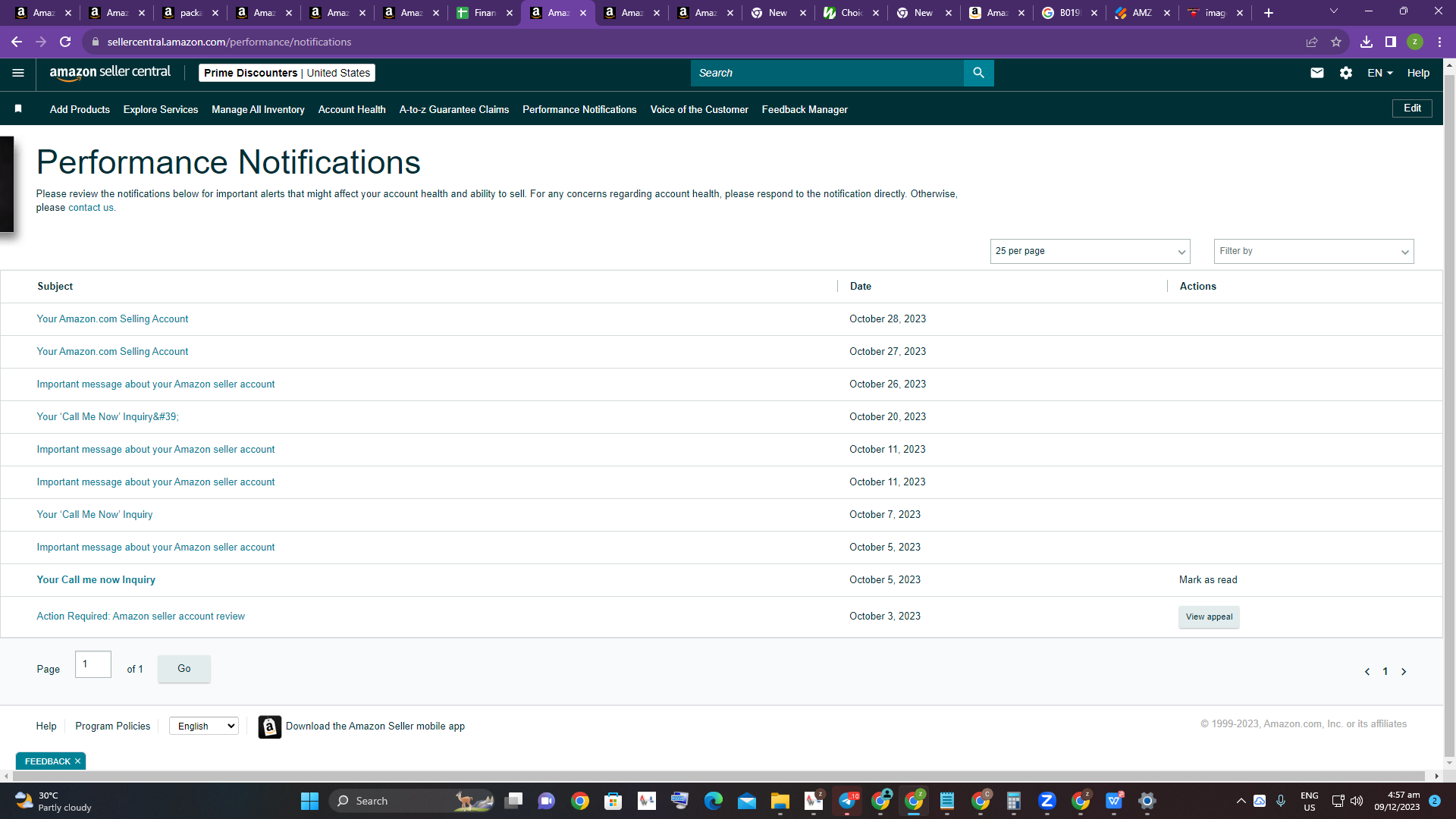Open the Chrome tab search chevron

click(1334, 11)
